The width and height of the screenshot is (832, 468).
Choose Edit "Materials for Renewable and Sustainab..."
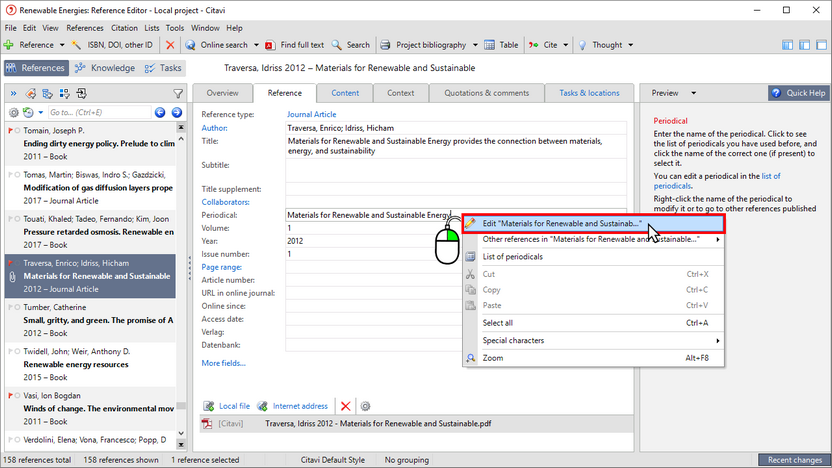tap(593, 223)
